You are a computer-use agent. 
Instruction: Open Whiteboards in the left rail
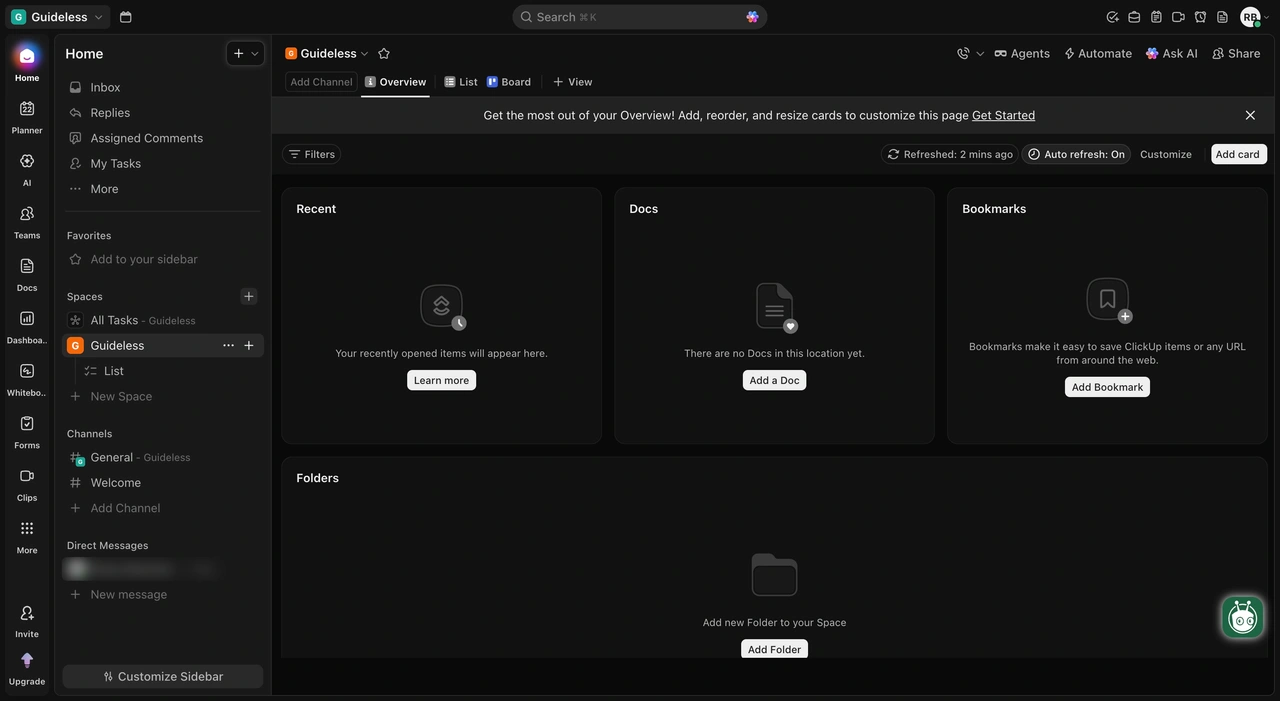[27, 378]
